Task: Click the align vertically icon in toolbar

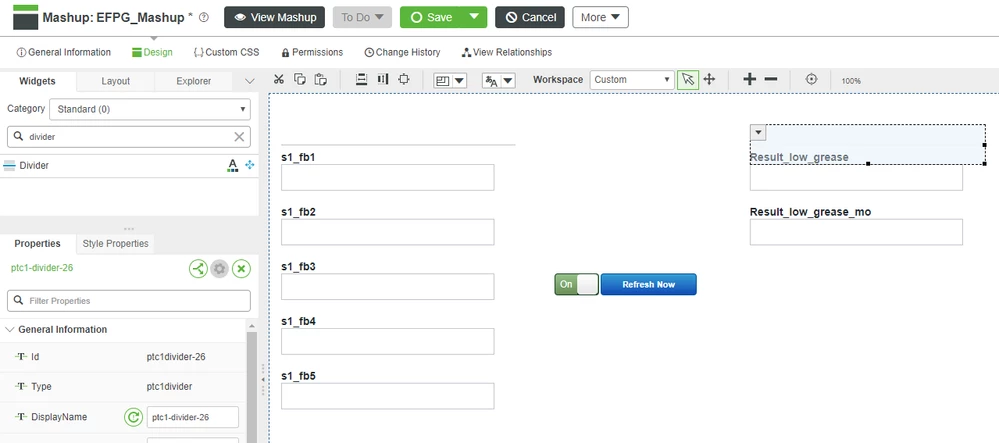Action: tap(361, 80)
